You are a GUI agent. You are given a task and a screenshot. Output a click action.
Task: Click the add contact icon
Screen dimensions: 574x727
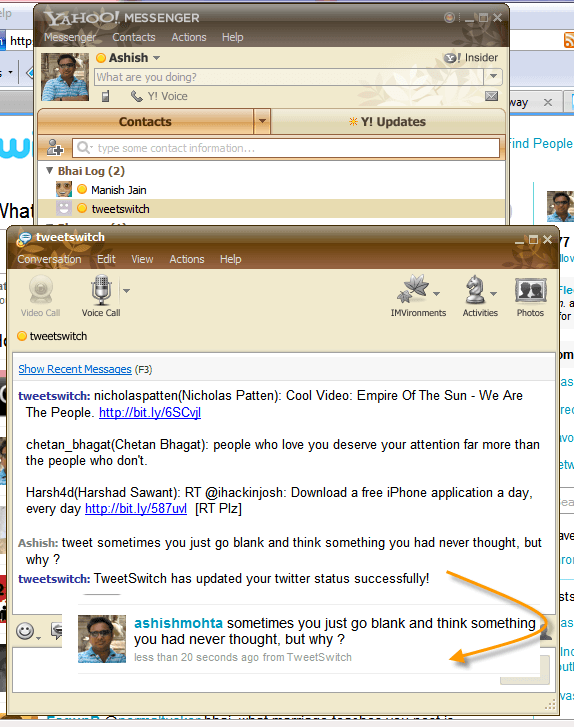pyautogui.click(x=55, y=148)
